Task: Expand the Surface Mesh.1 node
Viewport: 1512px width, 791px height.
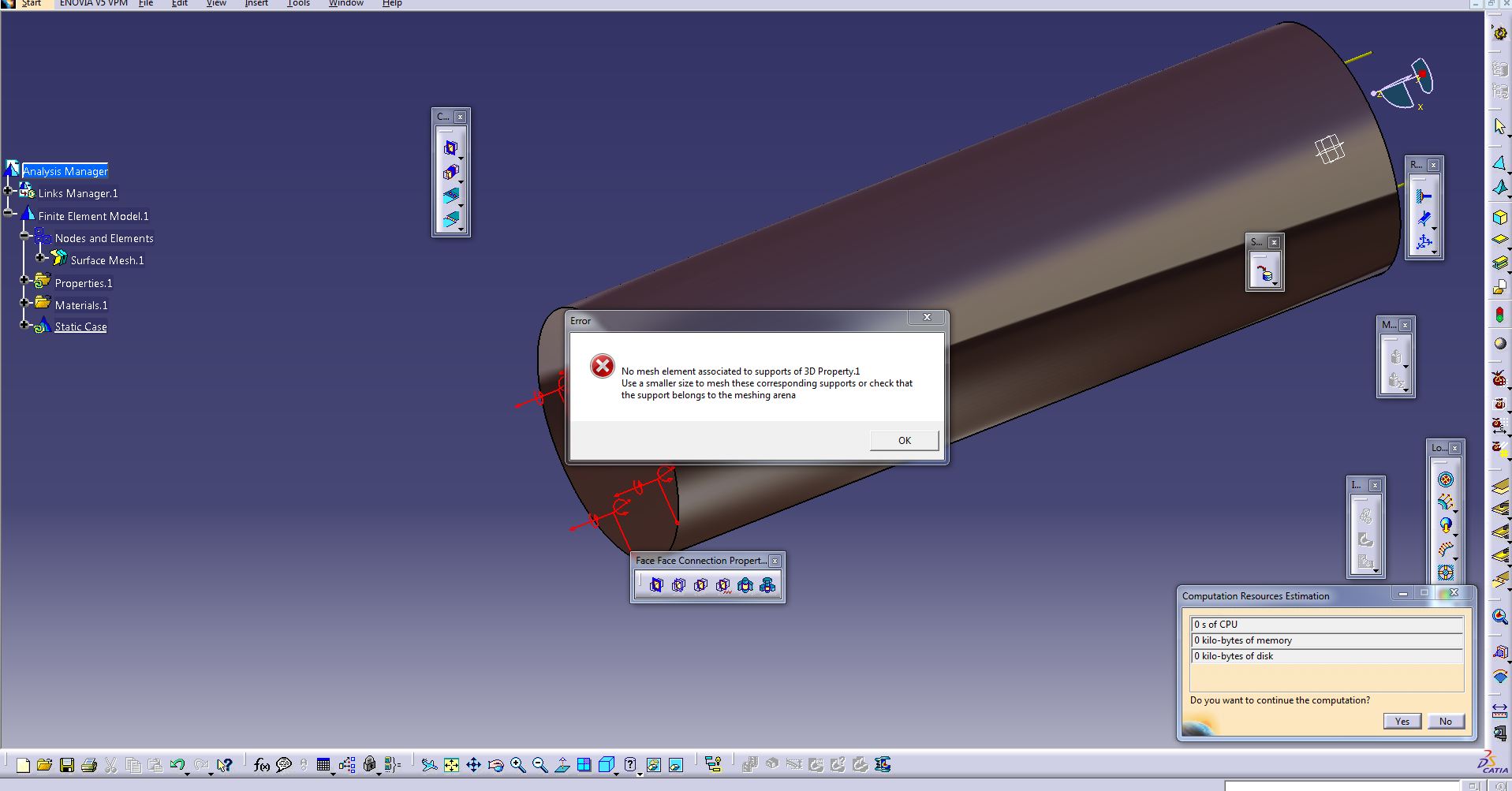Action: coord(41,257)
